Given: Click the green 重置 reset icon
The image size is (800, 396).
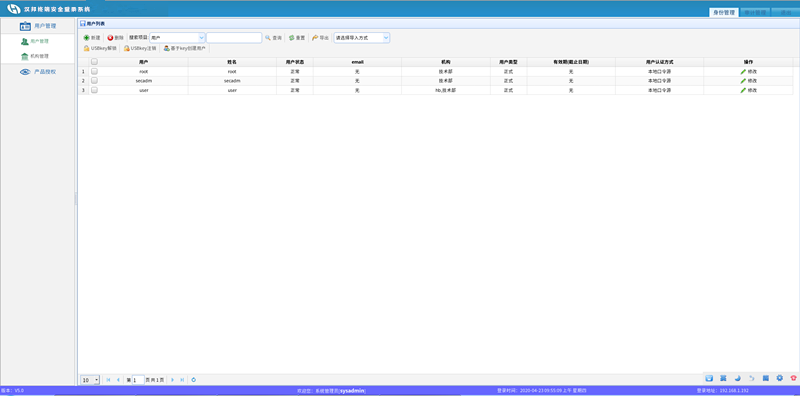Looking at the screenshot, I should (x=291, y=38).
